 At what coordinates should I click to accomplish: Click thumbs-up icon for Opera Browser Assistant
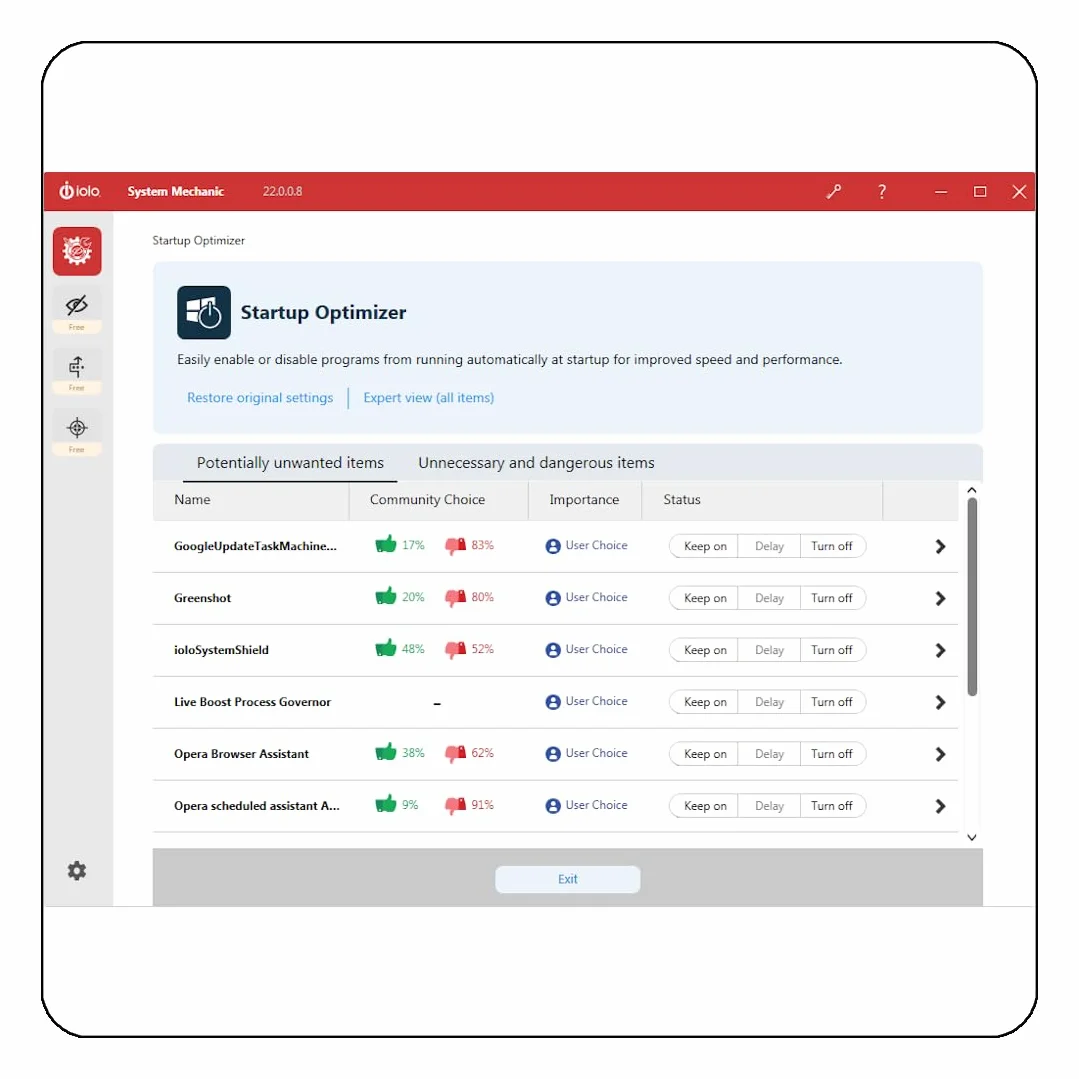[386, 752]
